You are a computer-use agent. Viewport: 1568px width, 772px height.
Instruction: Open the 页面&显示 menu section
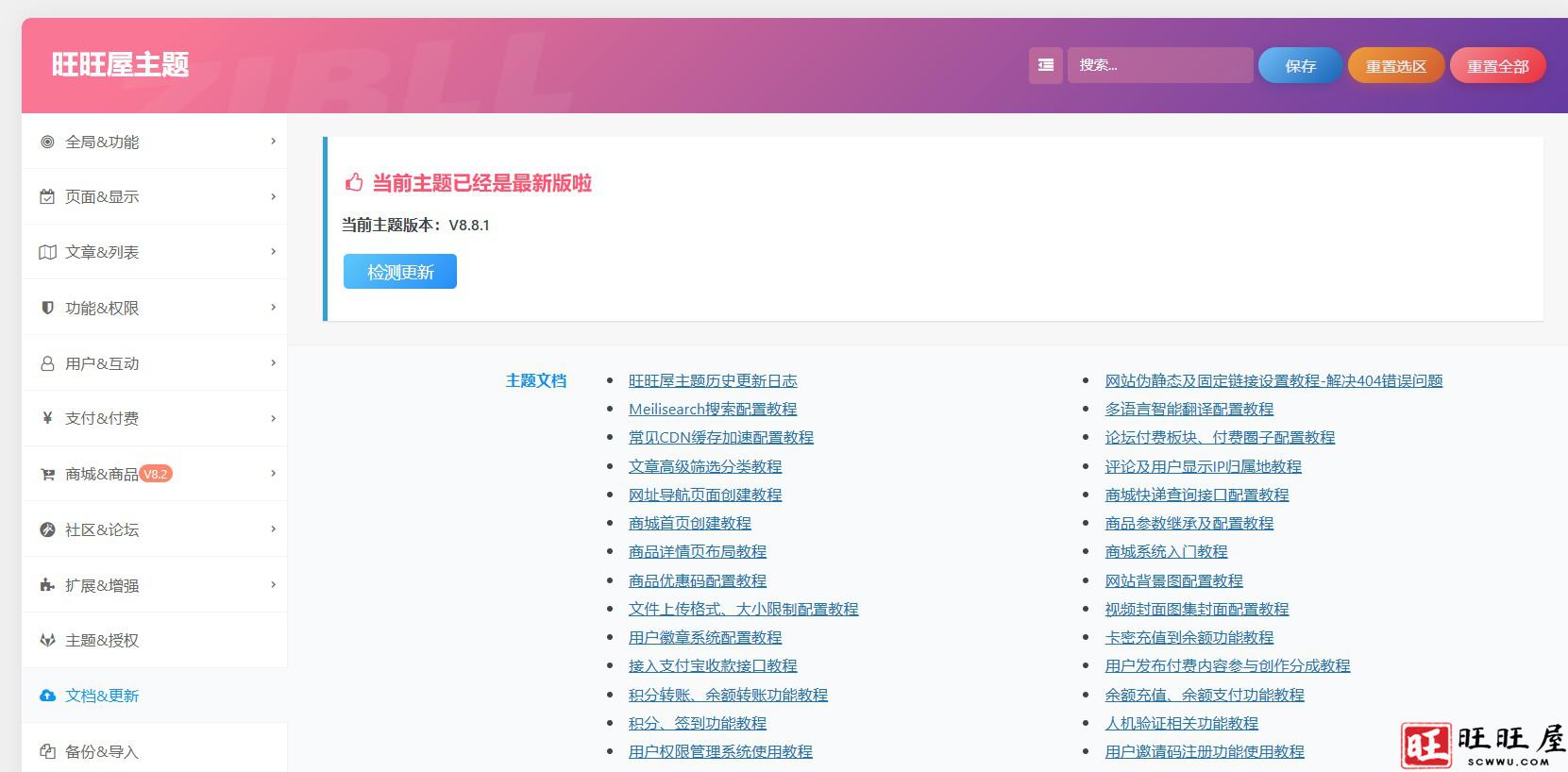coord(154,196)
